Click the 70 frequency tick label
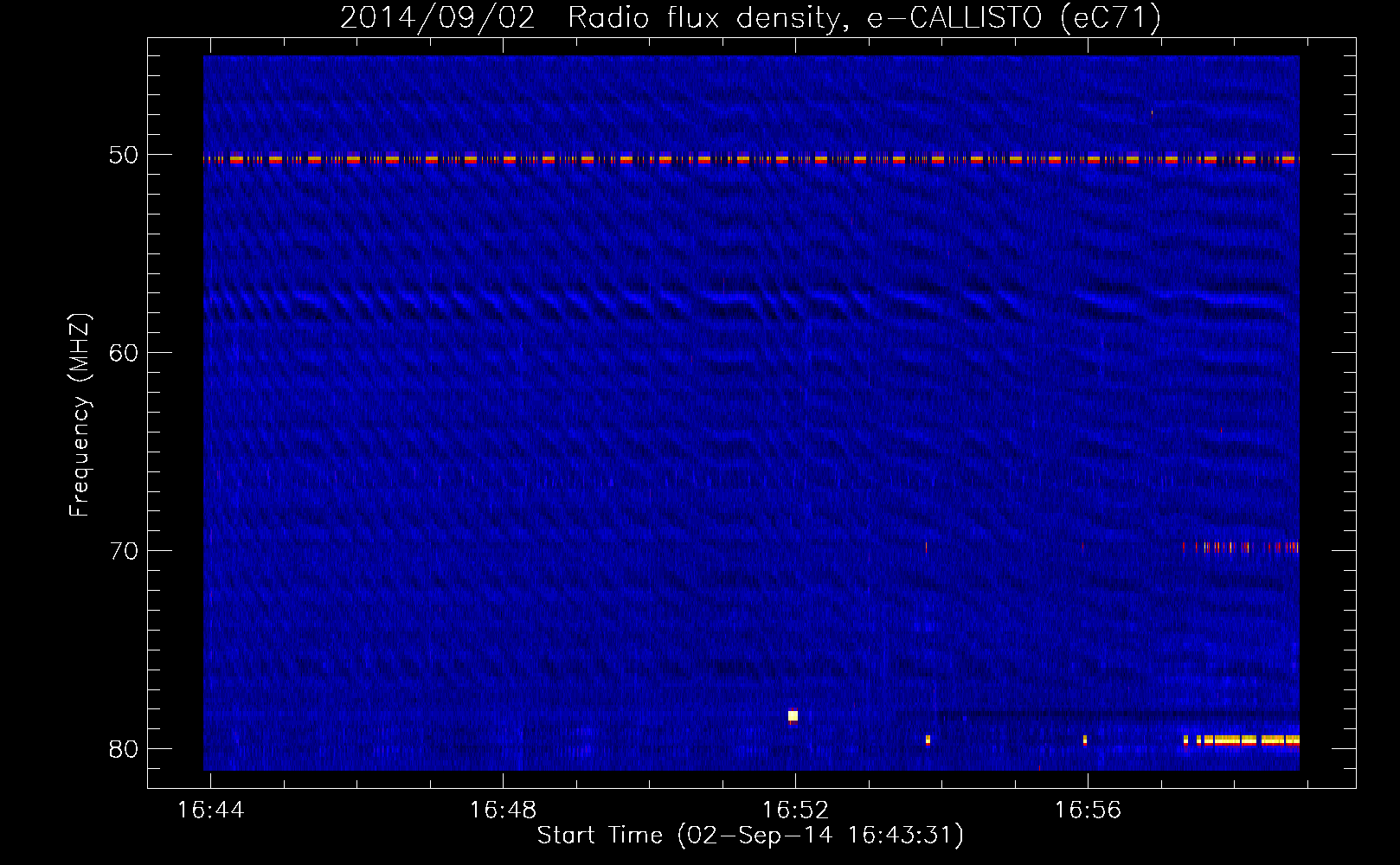The height and width of the screenshot is (865, 1400). pyautogui.click(x=124, y=551)
